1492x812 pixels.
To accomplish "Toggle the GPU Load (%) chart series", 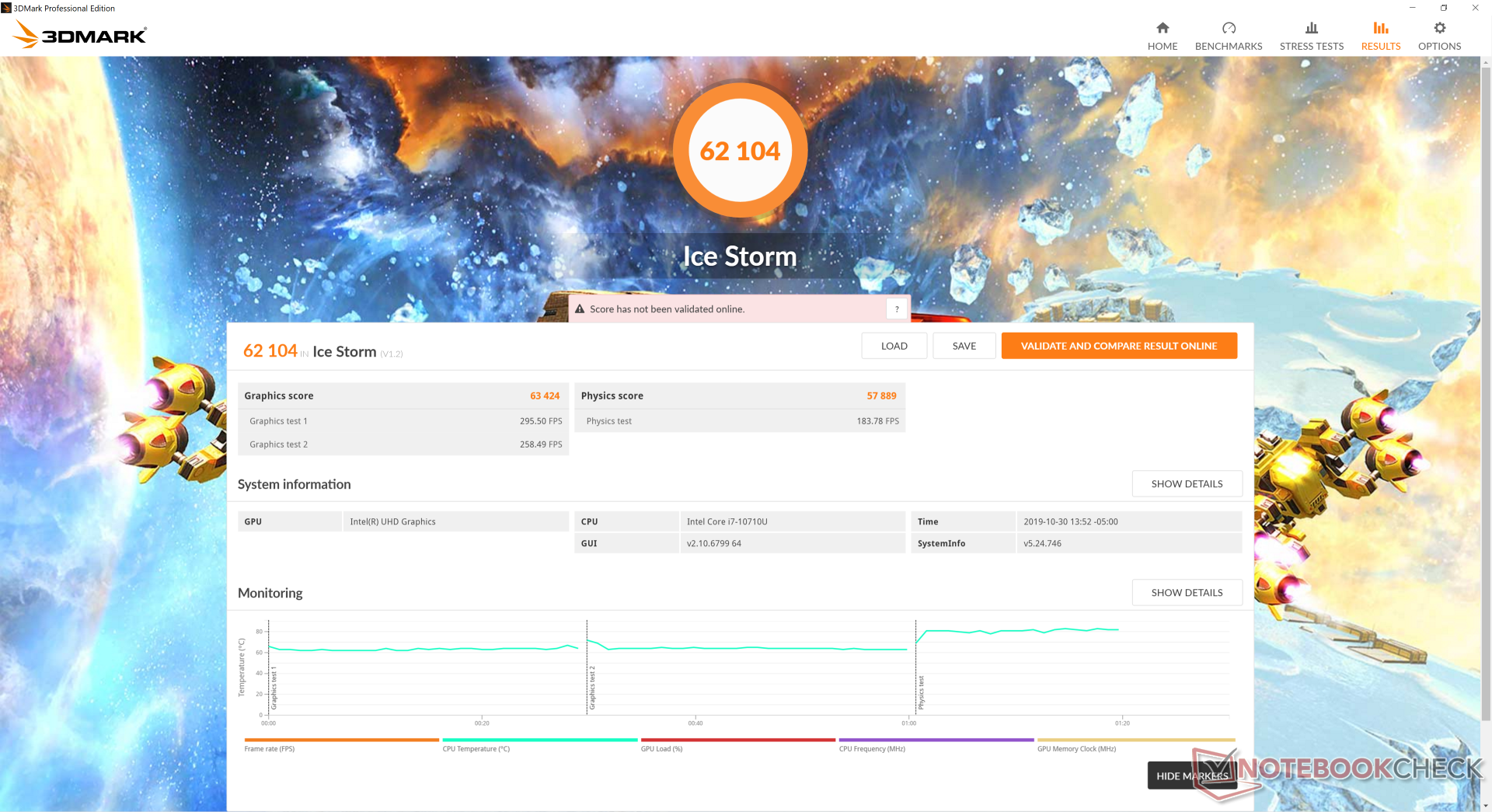I will pos(738,744).
